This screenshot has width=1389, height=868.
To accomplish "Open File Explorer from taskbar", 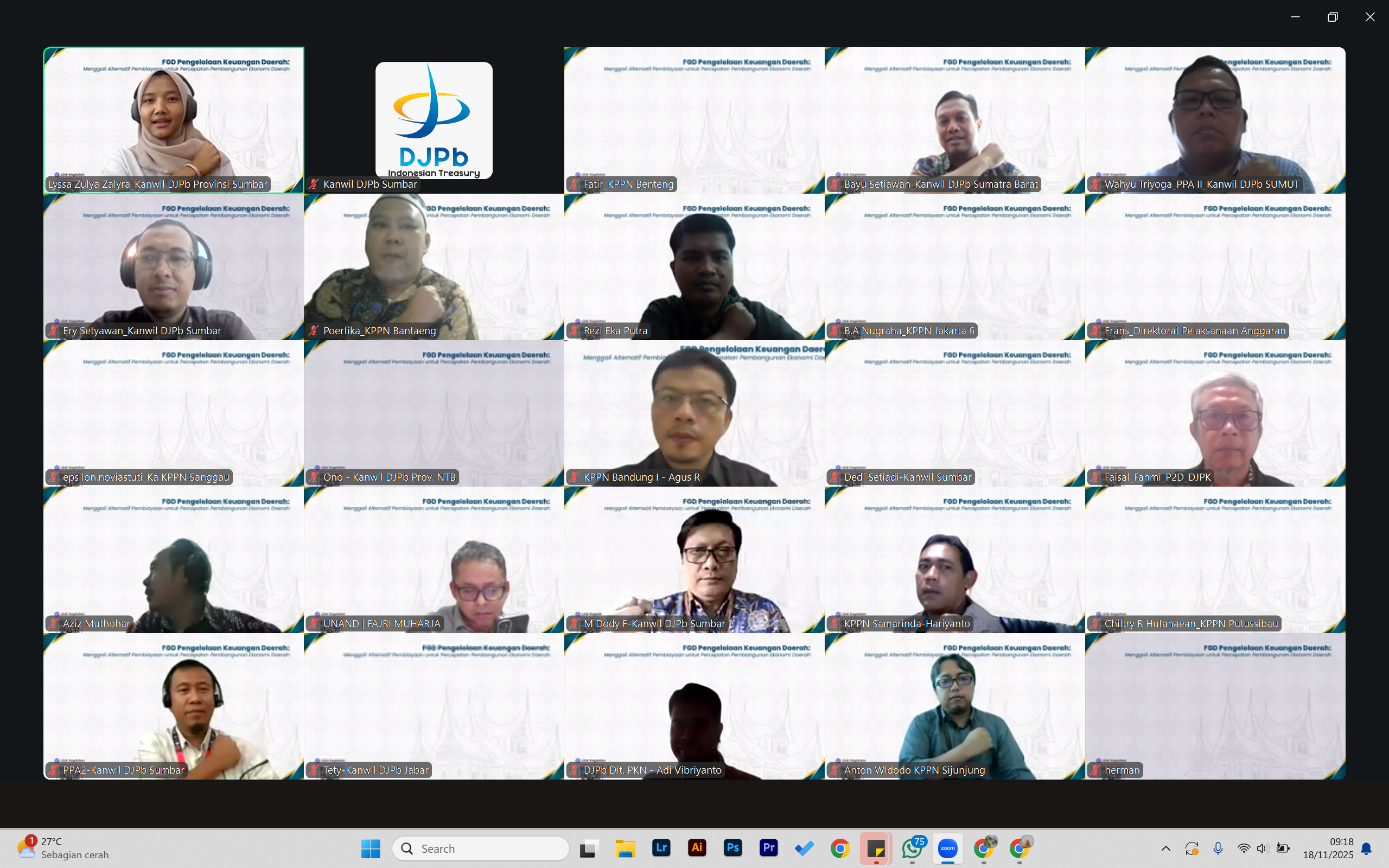I will click(x=625, y=848).
